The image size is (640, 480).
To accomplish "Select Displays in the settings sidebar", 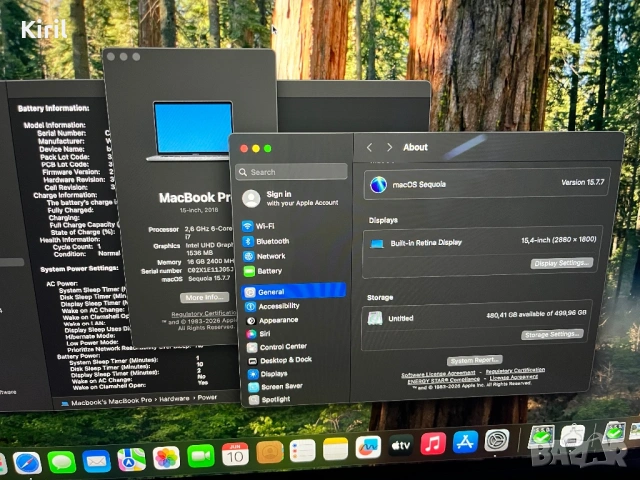I will click(268, 373).
